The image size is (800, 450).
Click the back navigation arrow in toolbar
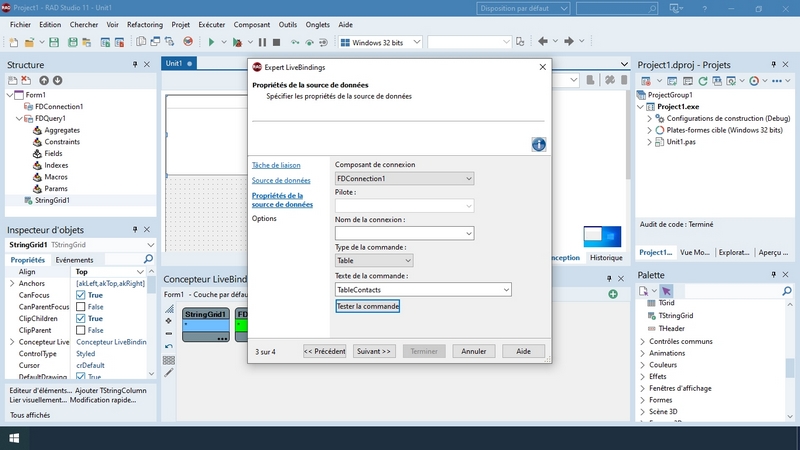543,42
